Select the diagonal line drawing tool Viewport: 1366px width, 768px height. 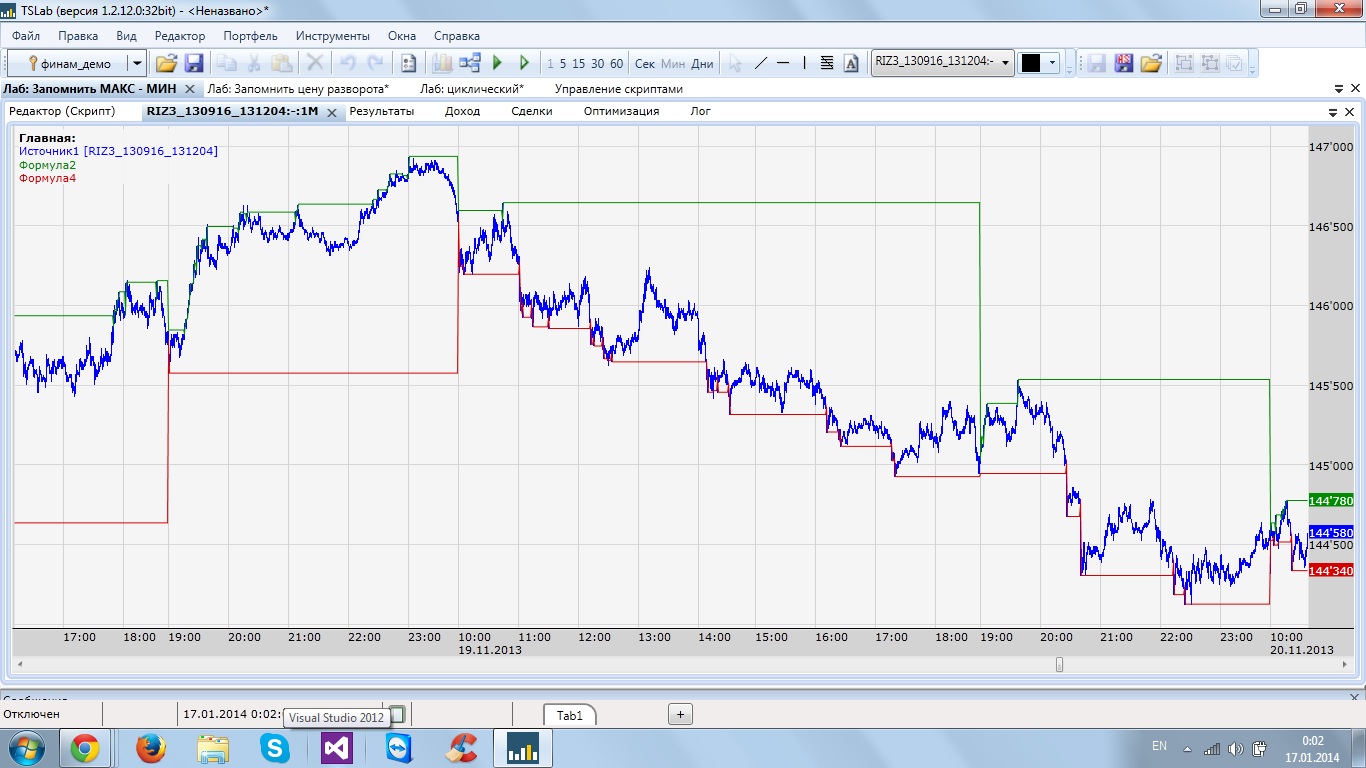[x=760, y=63]
